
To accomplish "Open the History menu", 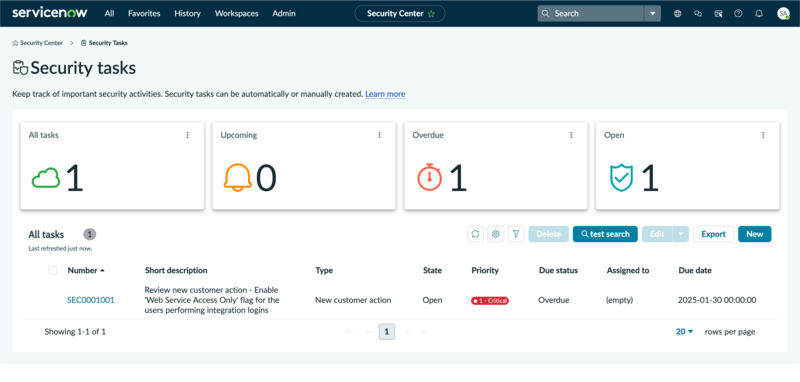I will pyautogui.click(x=187, y=14).
